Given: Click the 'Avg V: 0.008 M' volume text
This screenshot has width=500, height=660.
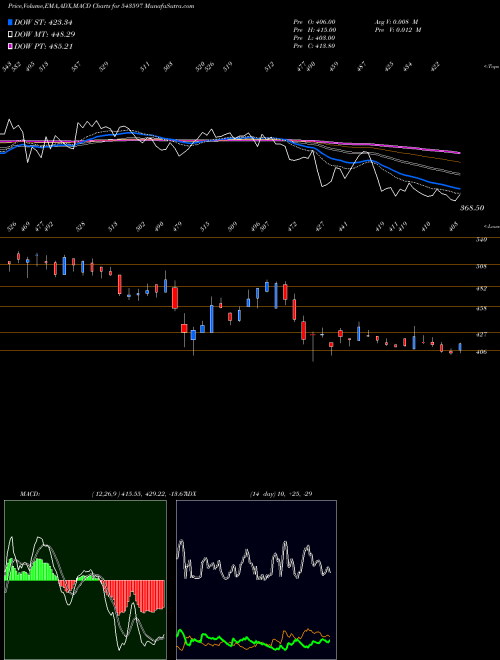Looking at the screenshot, I should [396, 22].
